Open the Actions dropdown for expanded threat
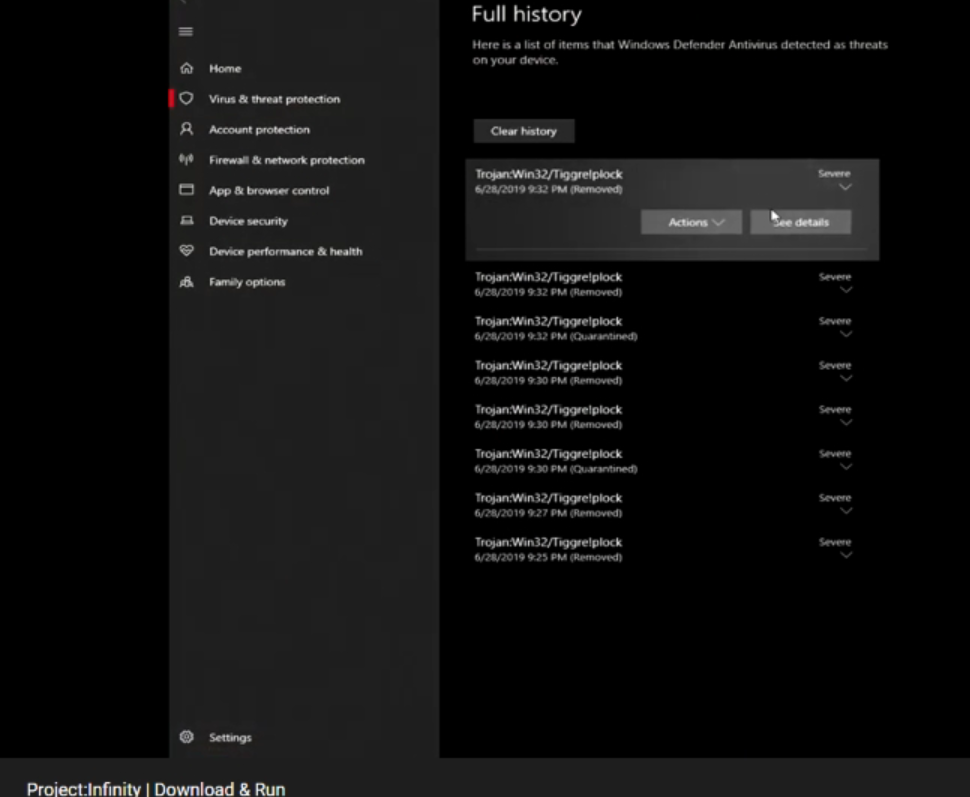Viewport: 970px width, 797px height. (x=692, y=222)
